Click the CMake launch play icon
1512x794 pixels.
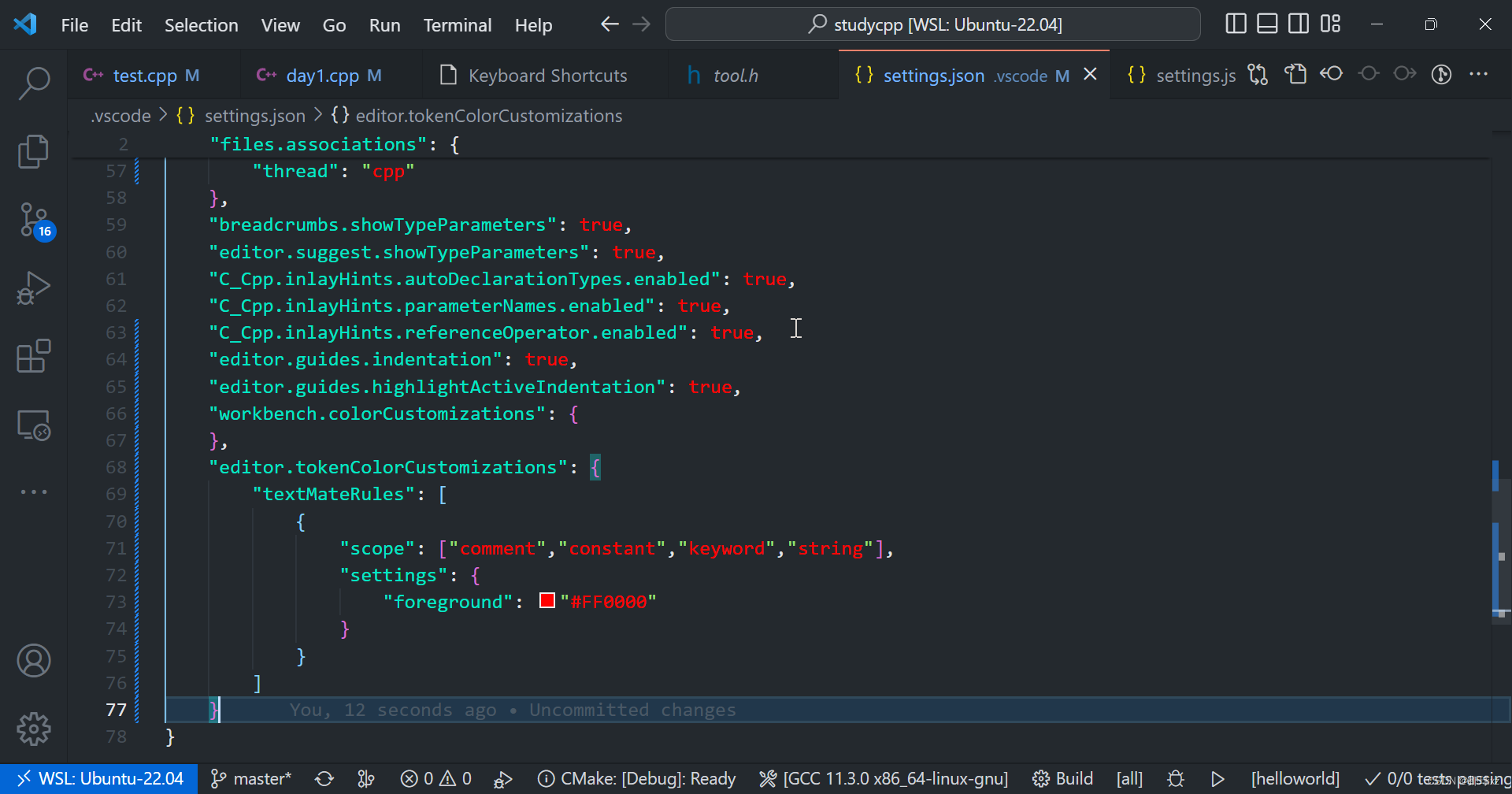(1217, 779)
